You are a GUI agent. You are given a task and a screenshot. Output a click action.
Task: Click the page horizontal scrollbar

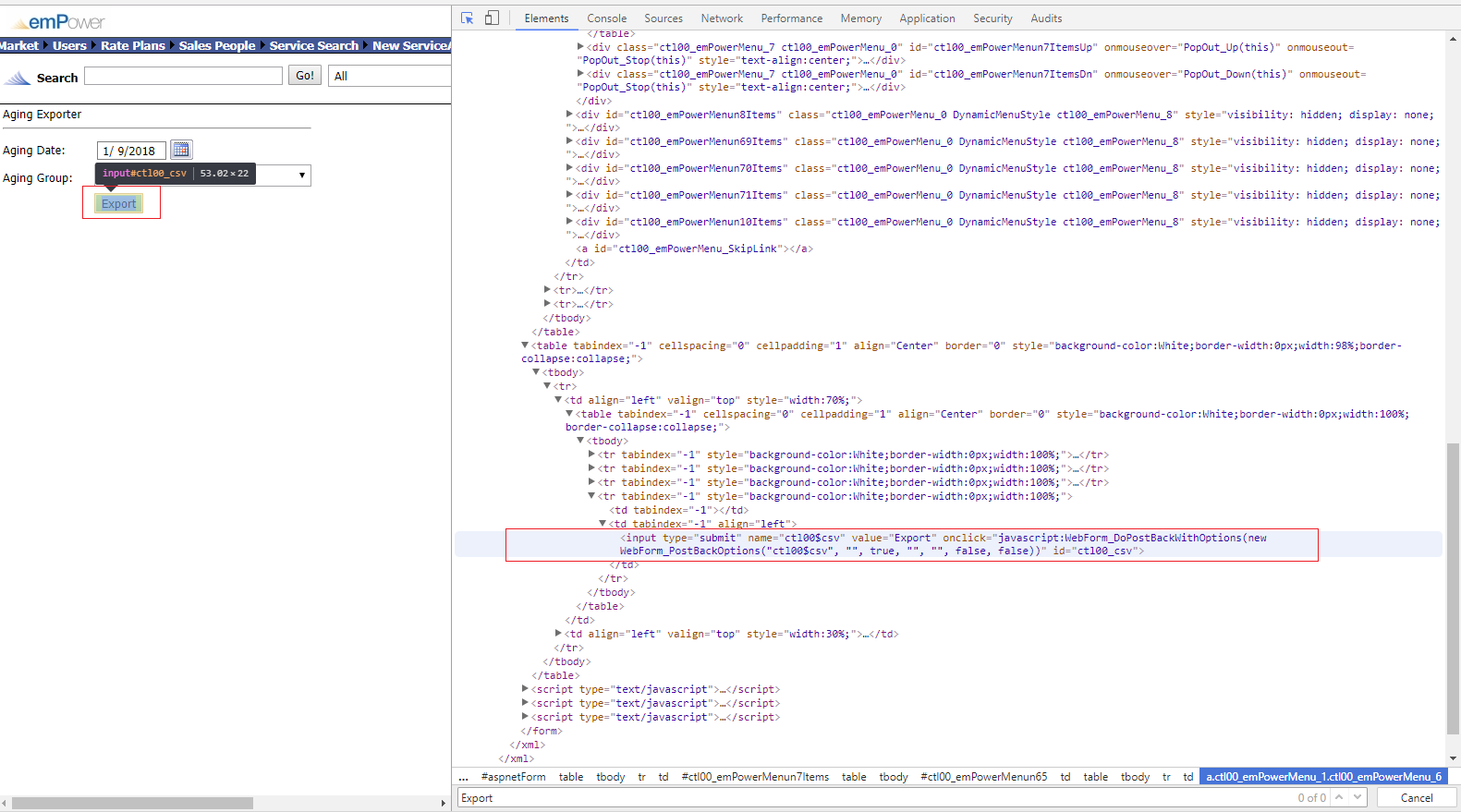(132, 803)
